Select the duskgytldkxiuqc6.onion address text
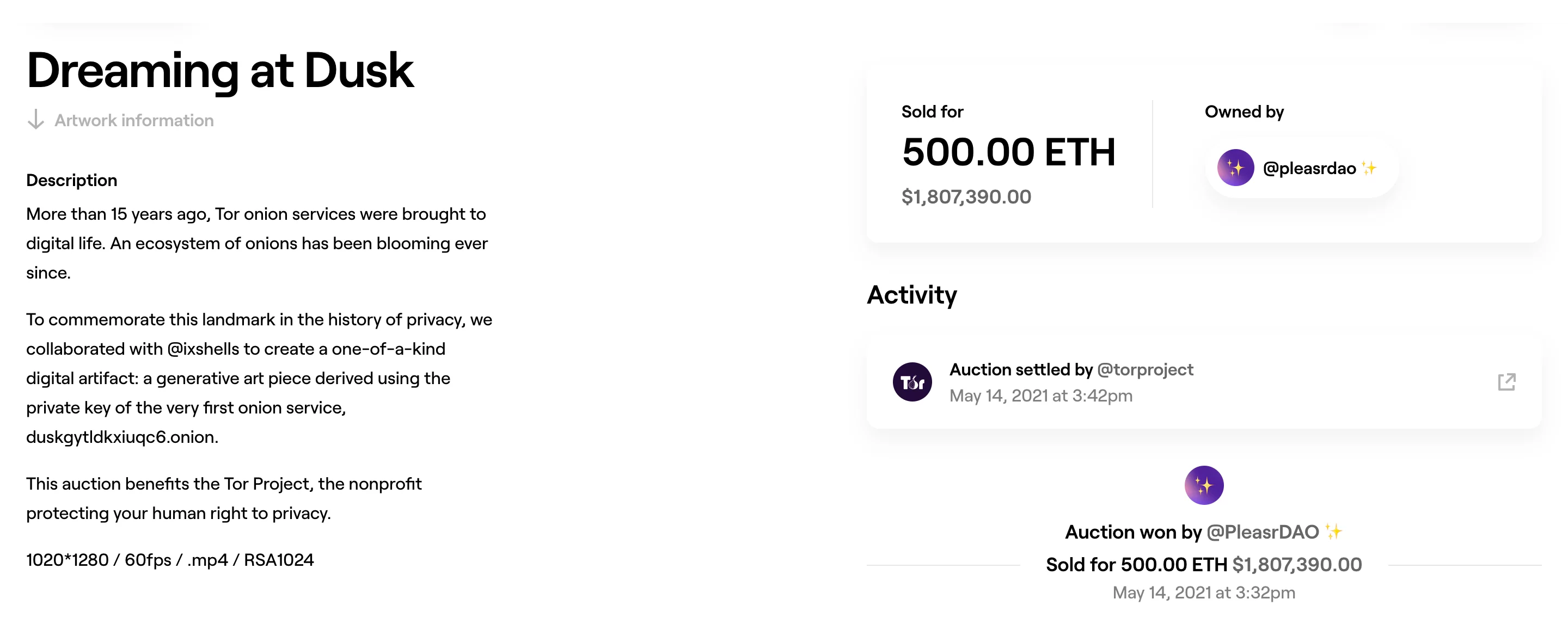This screenshot has width=1568, height=630. (122, 437)
